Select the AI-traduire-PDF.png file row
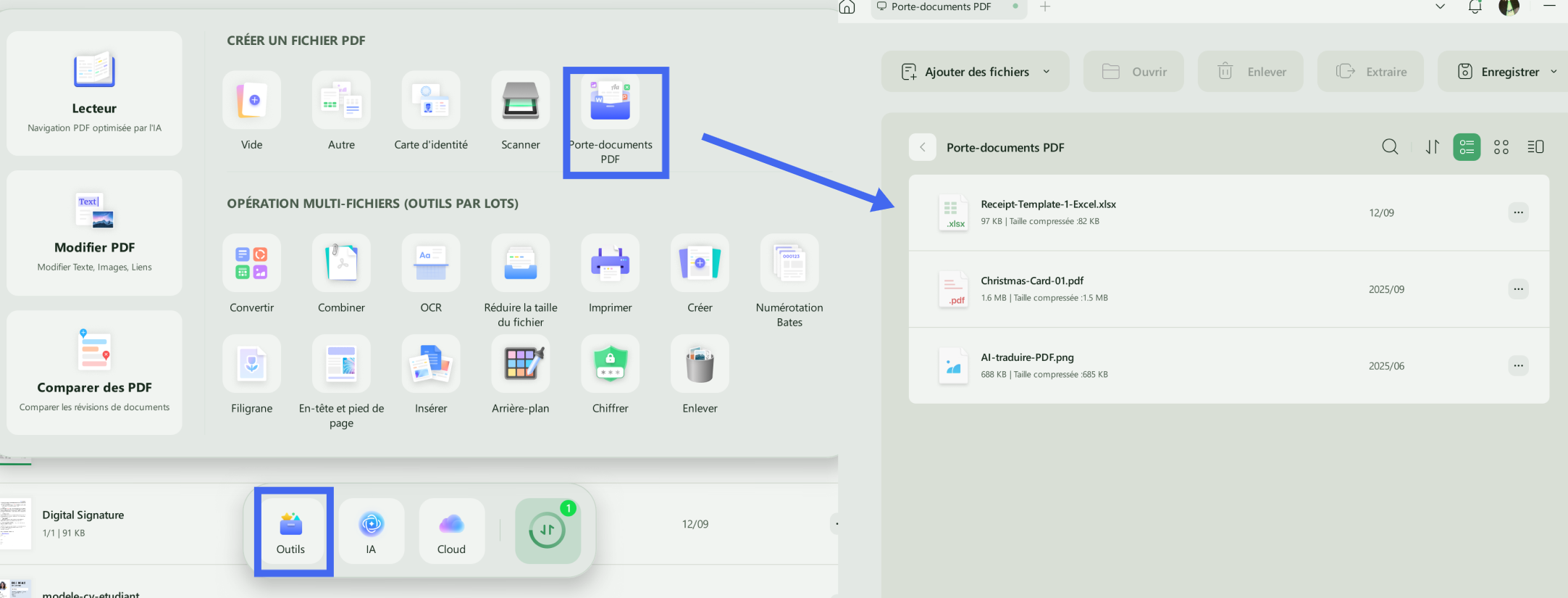The height and width of the screenshot is (598, 1568). pyautogui.click(x=1229, y=365)
